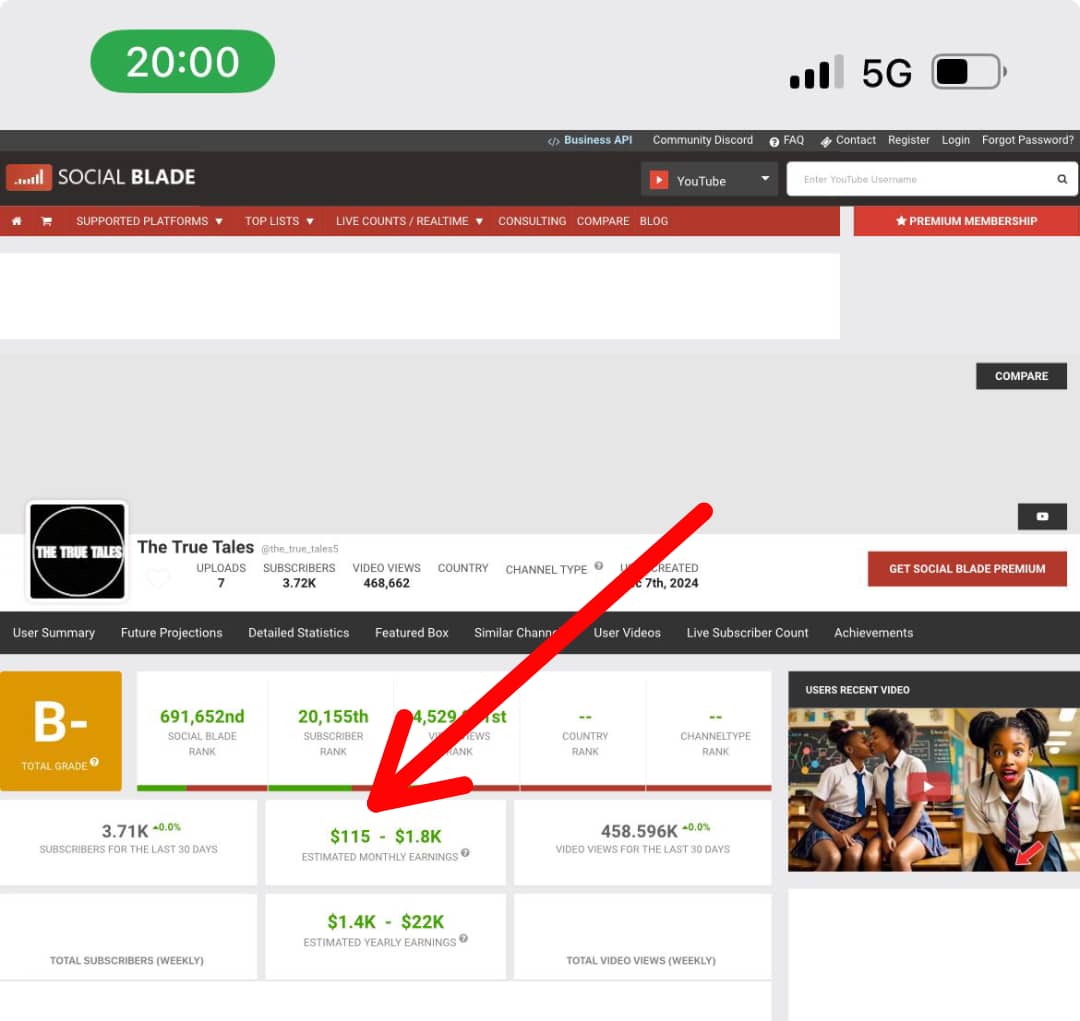Play the user's recent video thumbnail

click(929, 787)
